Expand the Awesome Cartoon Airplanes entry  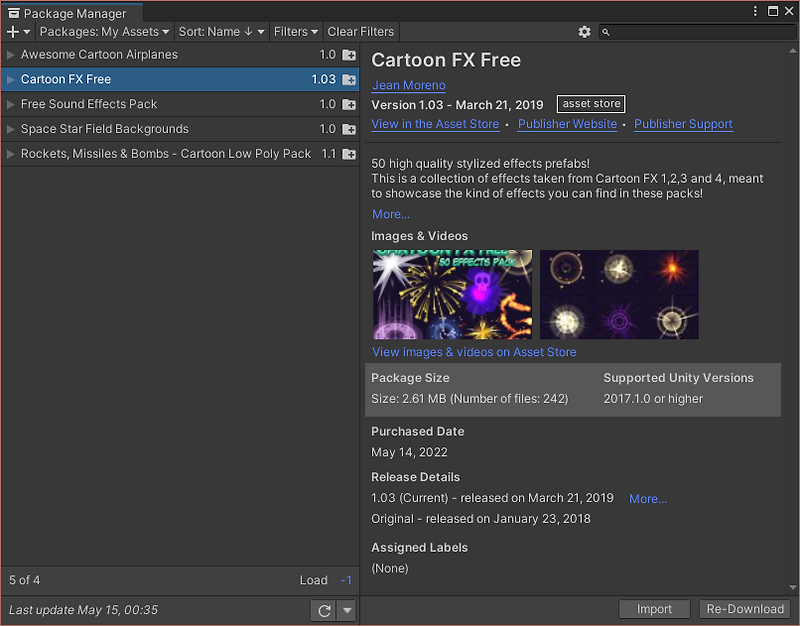[x=10, y=55]
